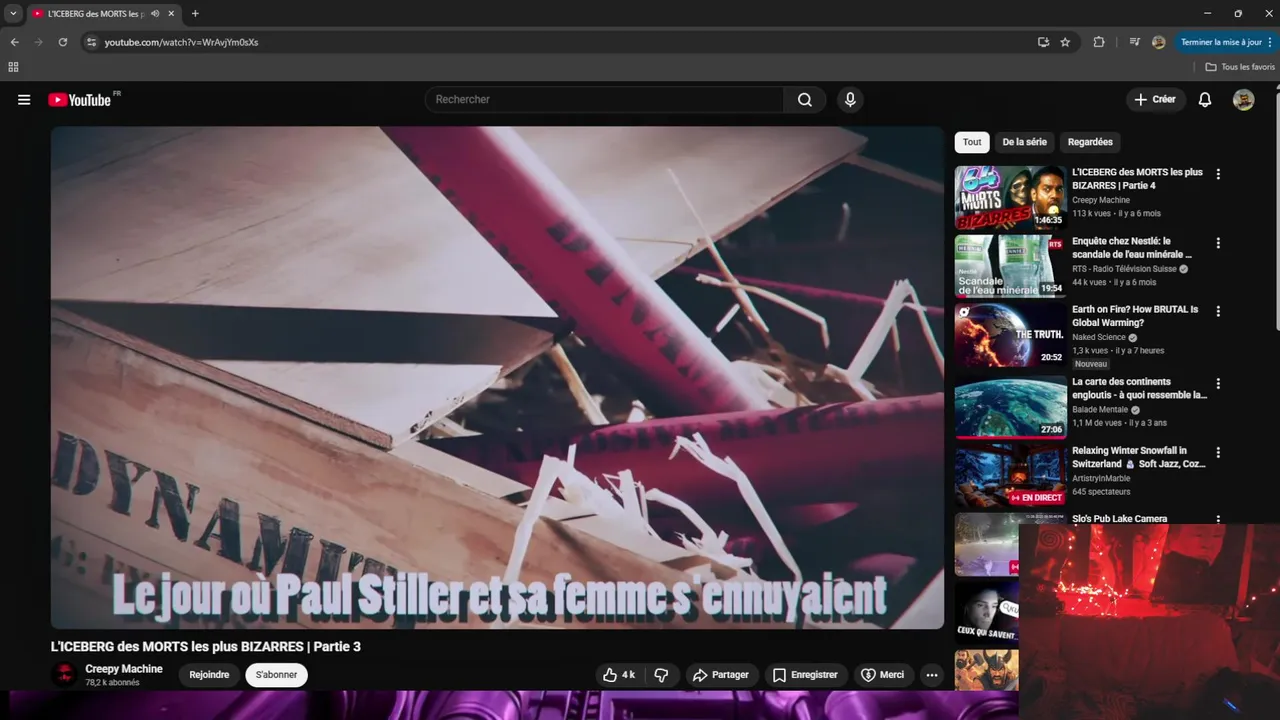Select the 'Regardées' filter chip
Viewport: 1280px width, 720px height.
[1090, 142]
